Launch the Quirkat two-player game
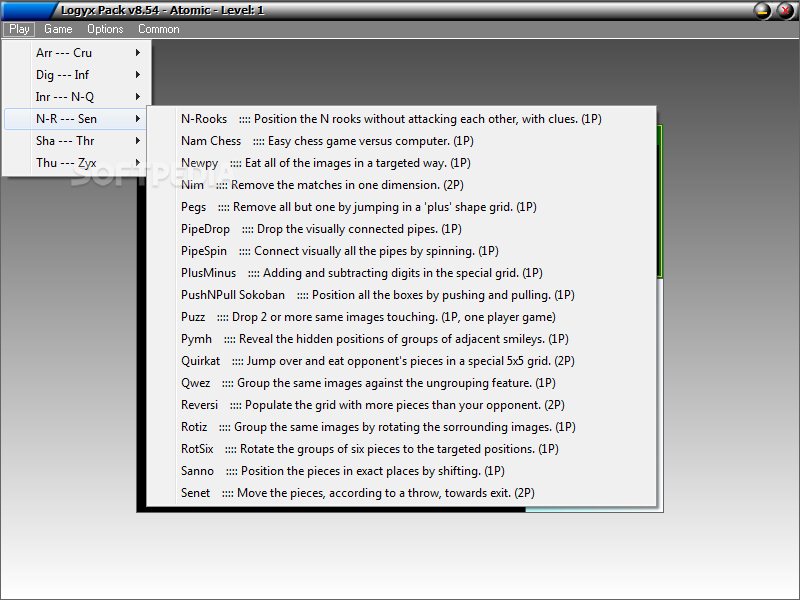Viewport: 800px width, 600px height. 401,360
